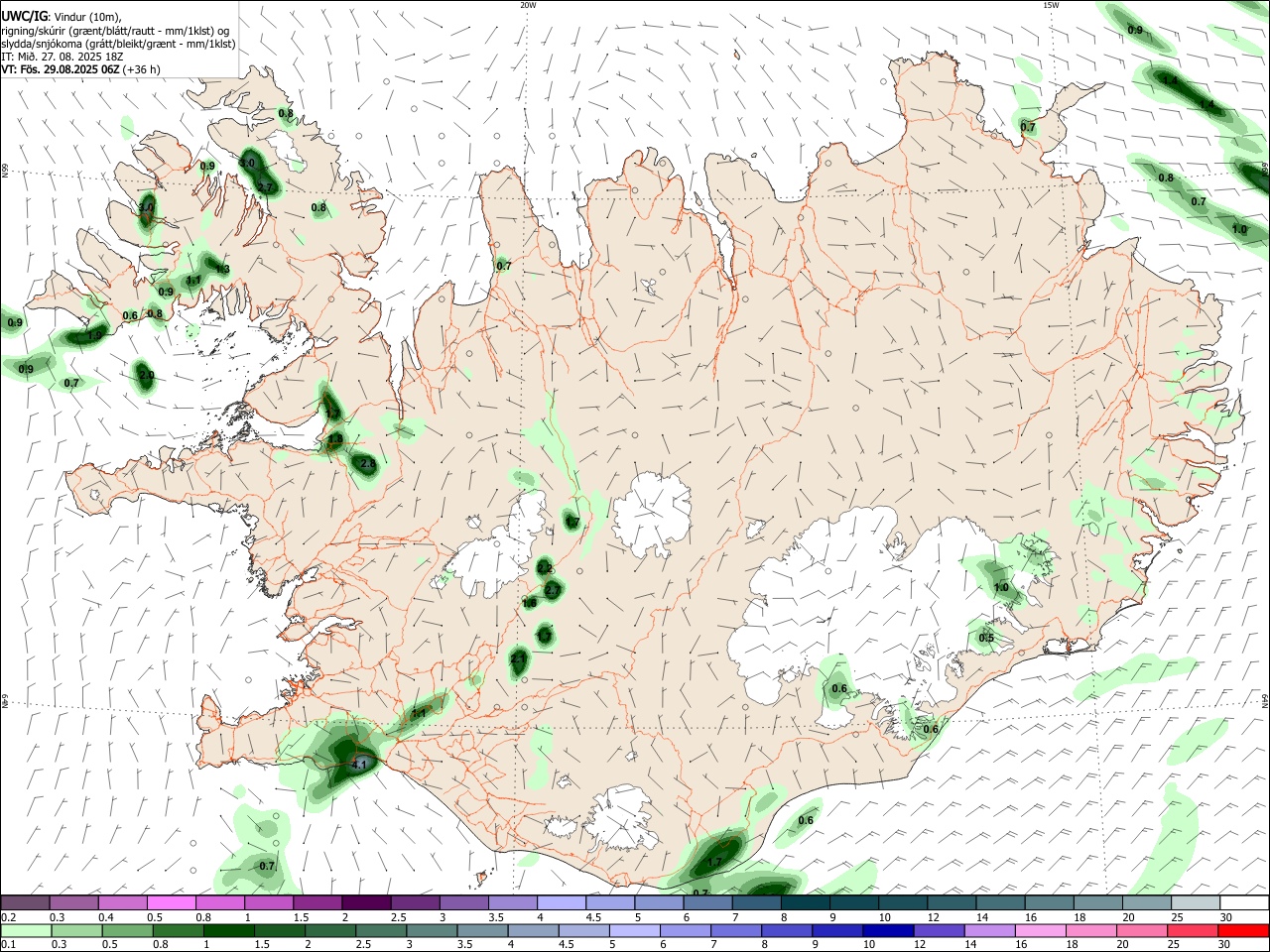The image size is (1270, 952).
Task: Click the 15W longitude label
Action: click(x=1051, y=5)
